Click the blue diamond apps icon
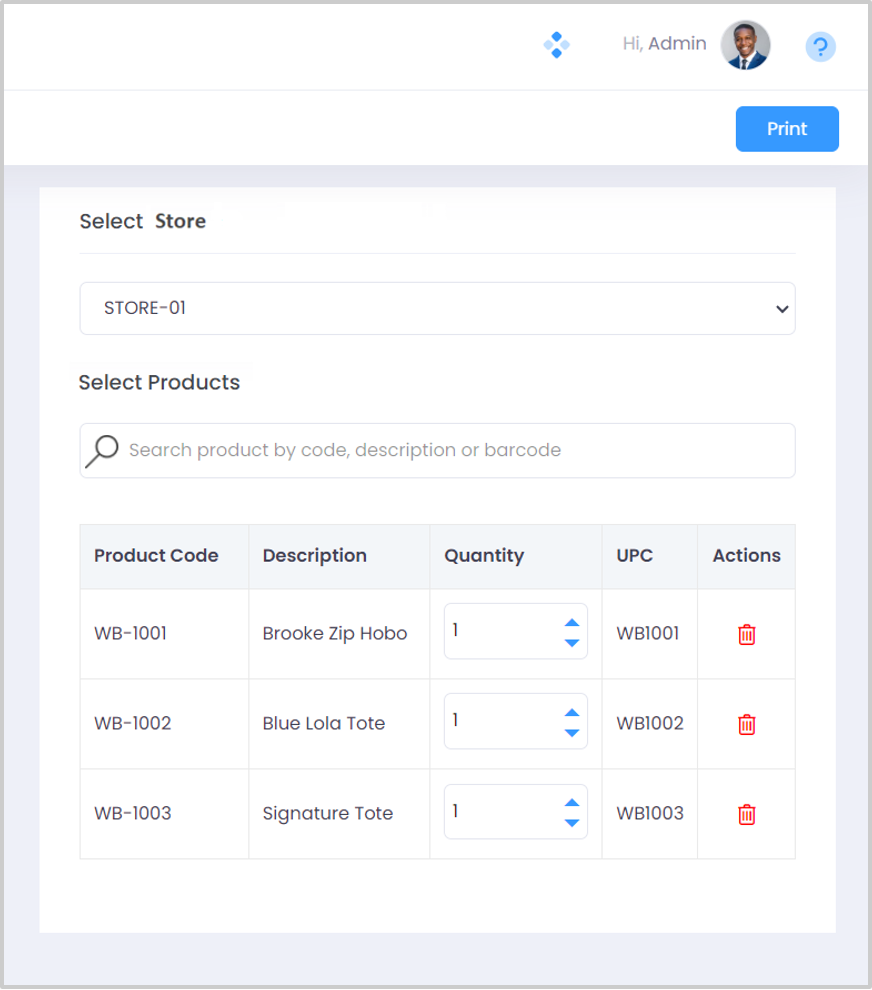The image size is (872, 990). [556, 45]
